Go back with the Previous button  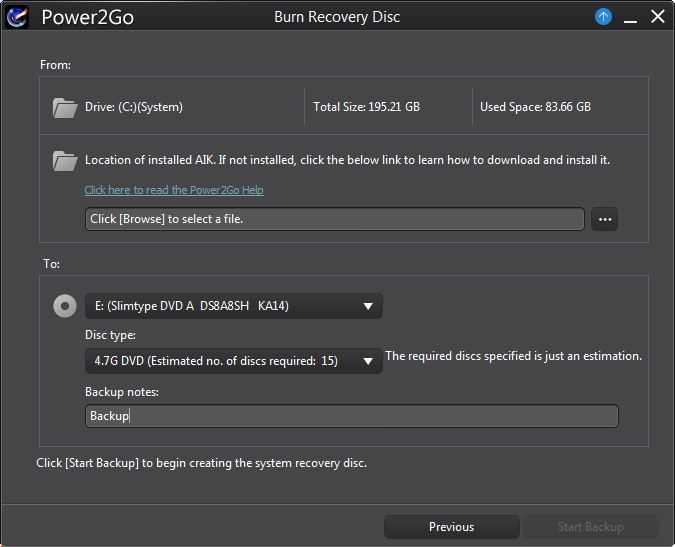[x=451, y=527]
